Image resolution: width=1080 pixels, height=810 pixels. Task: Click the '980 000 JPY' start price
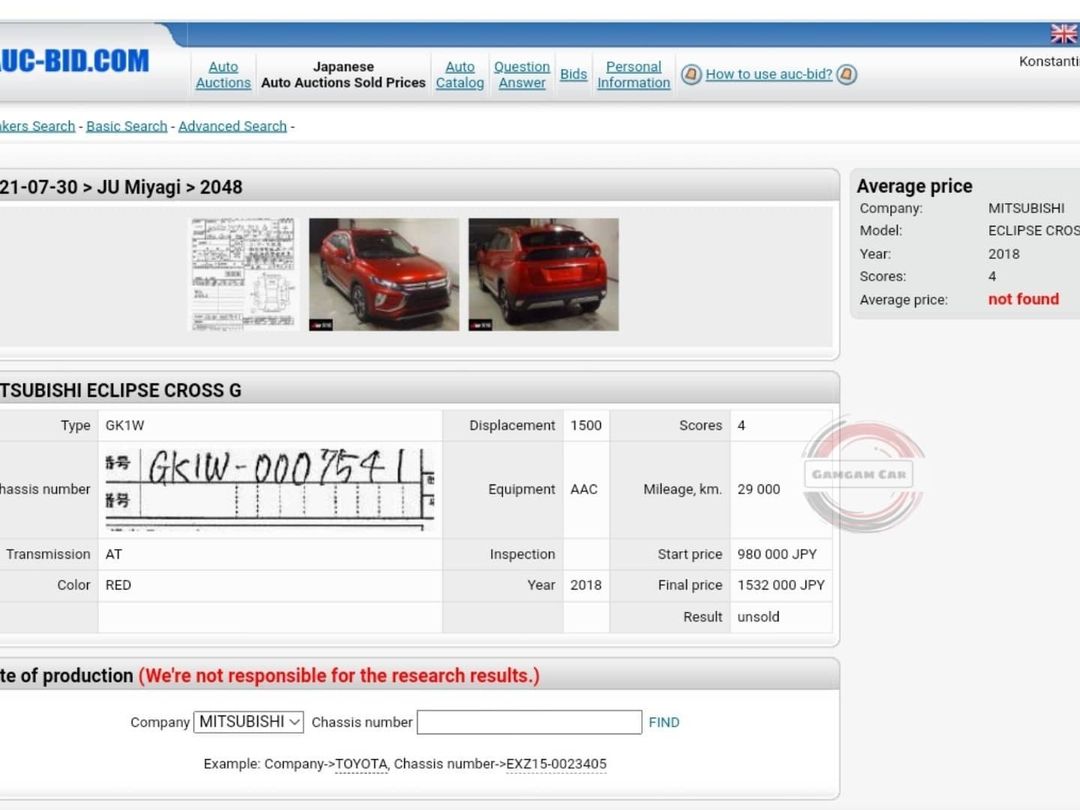(777, 554)
